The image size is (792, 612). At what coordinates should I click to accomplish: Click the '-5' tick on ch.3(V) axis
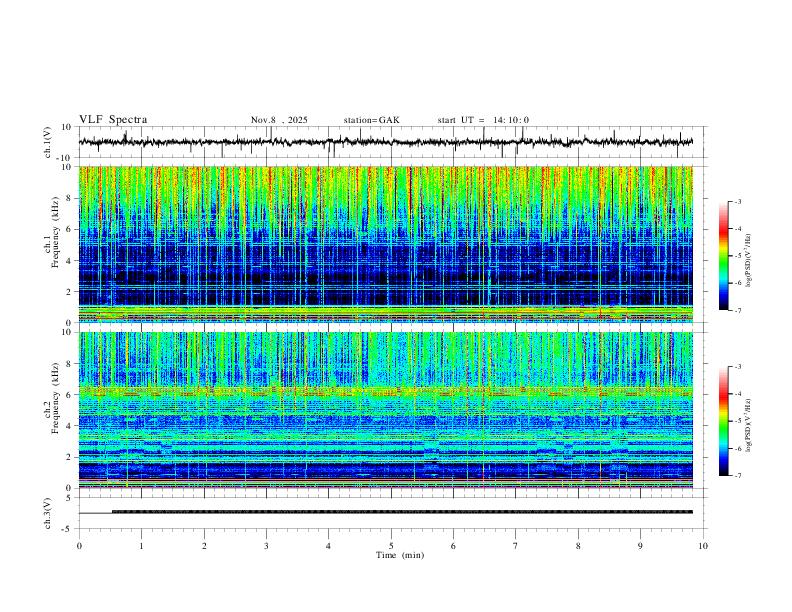point(68,529)
